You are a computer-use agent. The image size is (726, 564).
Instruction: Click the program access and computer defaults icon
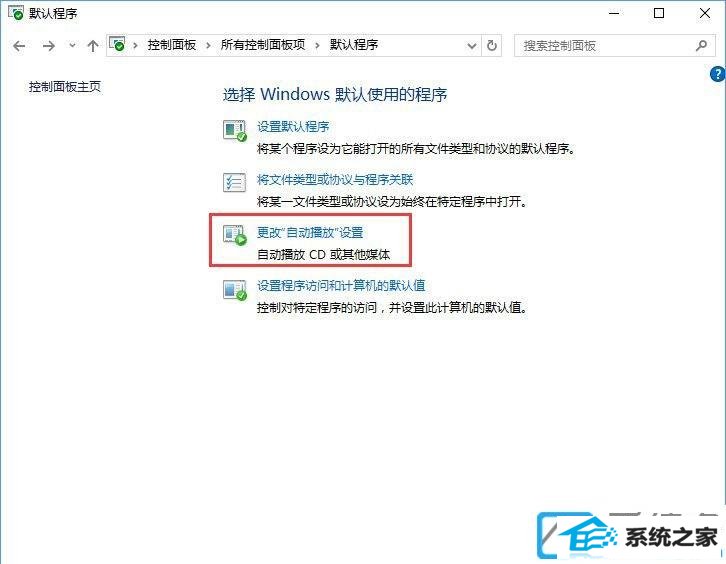pyautogui.click(x=235, y=290)
